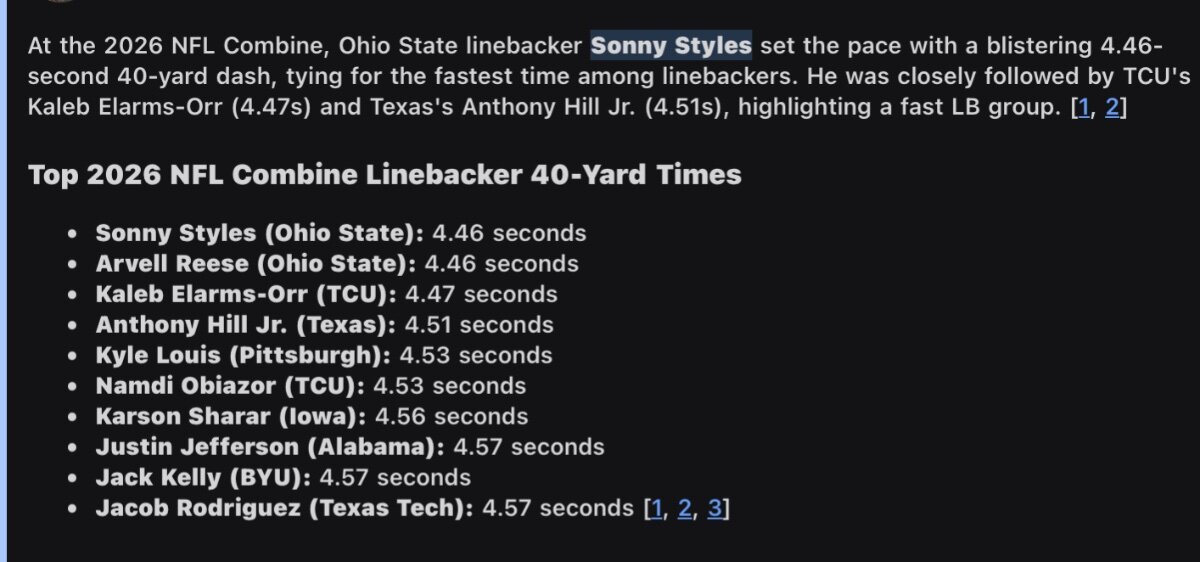Image resolution: width=1200 pixels, height=562 pixels.
Task: Click the Jacob Rodriguez (Texas Tech) bold name
Action: (284, 508)
